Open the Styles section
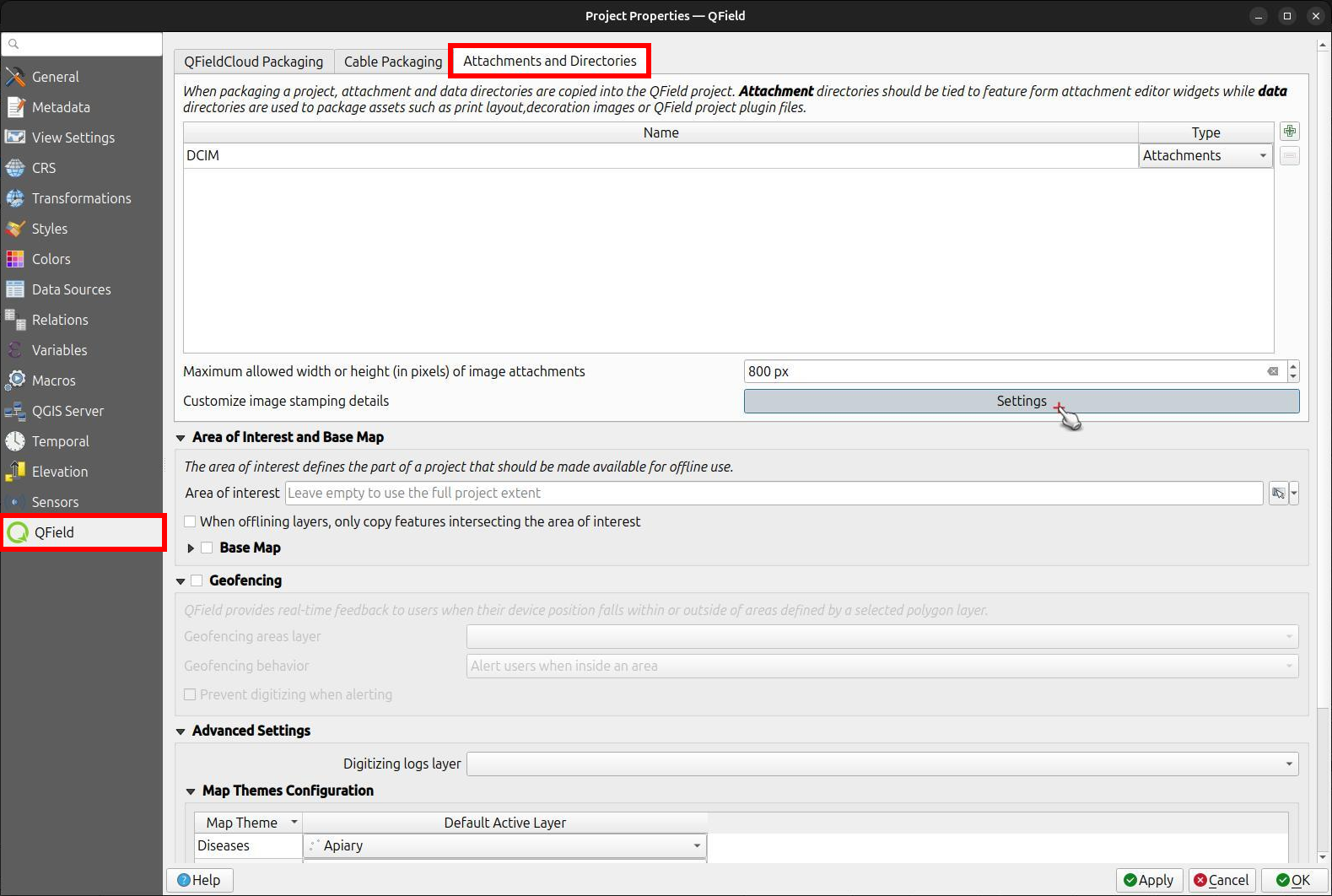The image size is (1332, 896). coord(81,229)
